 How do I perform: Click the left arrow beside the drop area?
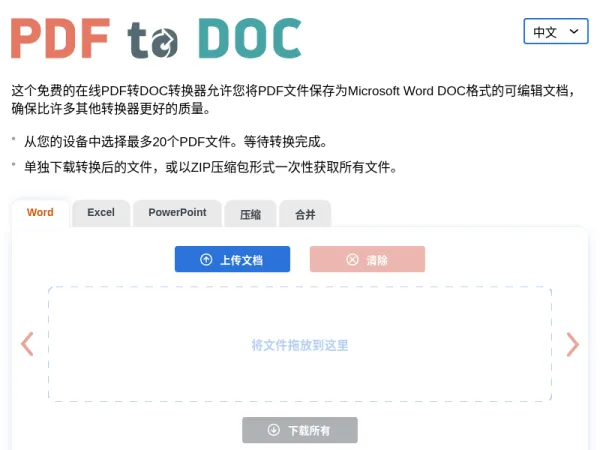(27, 344)
